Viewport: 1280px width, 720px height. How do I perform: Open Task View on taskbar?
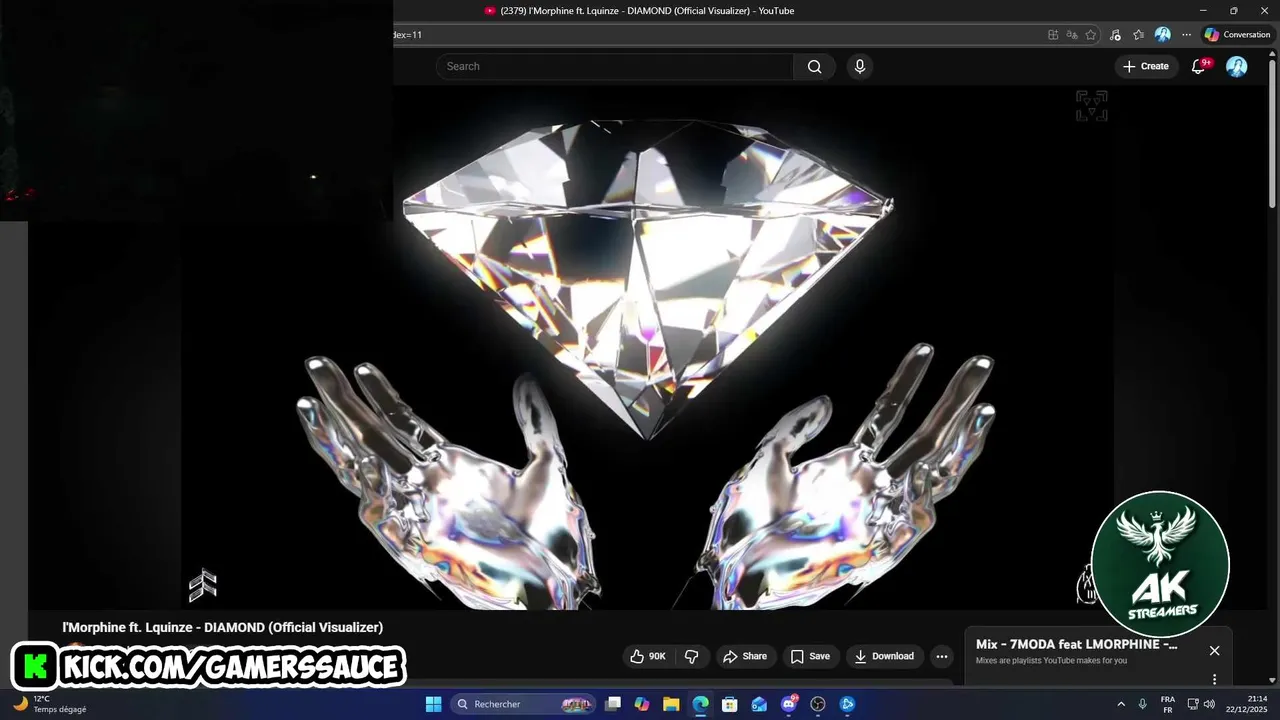click(613, 704)
